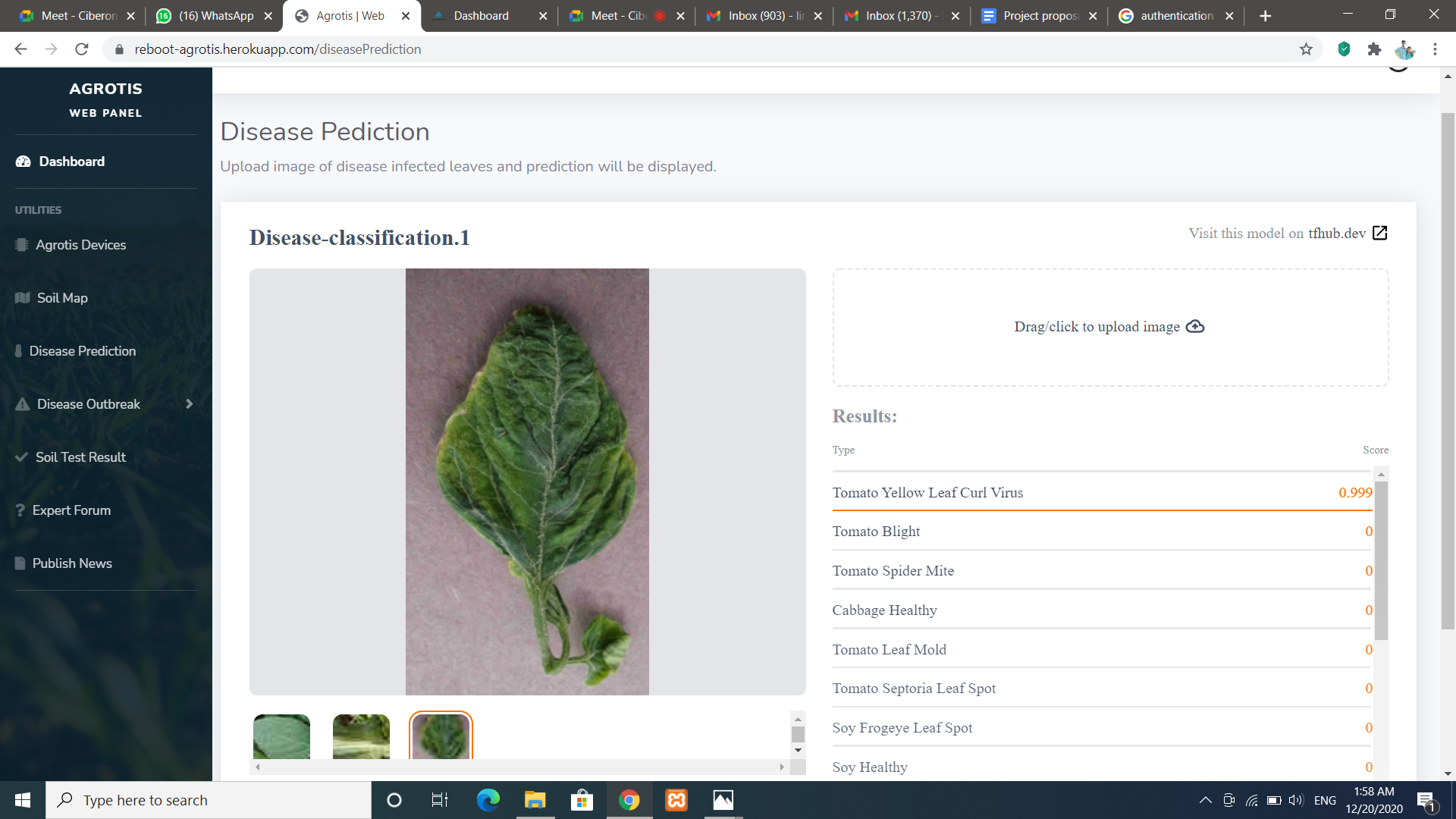This screenshot has width=1456, height=819.
Task: Click the Disease Outbreak warning triangle icon
Action: click(x=23, y=404)
